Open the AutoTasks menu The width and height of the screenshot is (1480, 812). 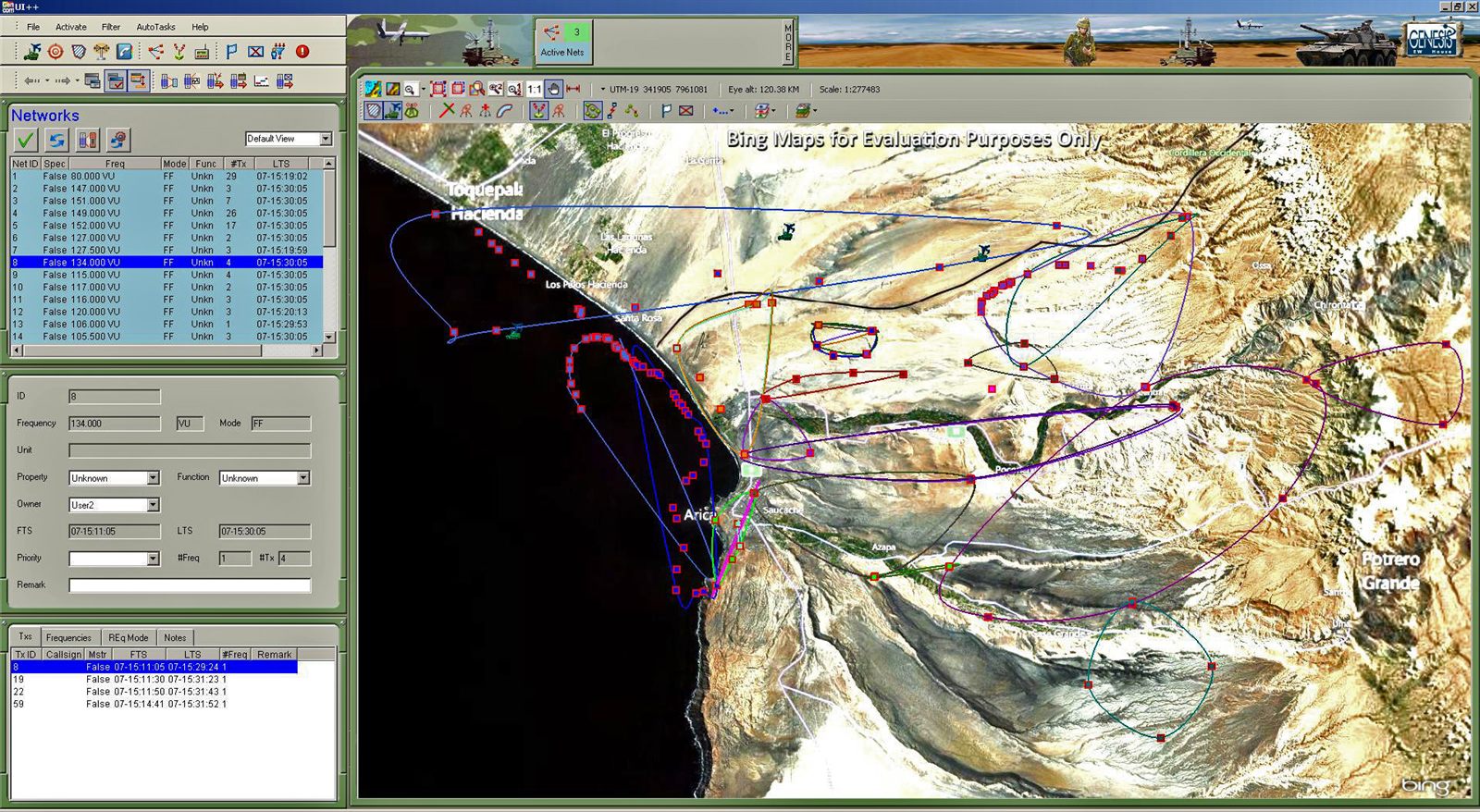pyautogui.click(x=155, y=27)
